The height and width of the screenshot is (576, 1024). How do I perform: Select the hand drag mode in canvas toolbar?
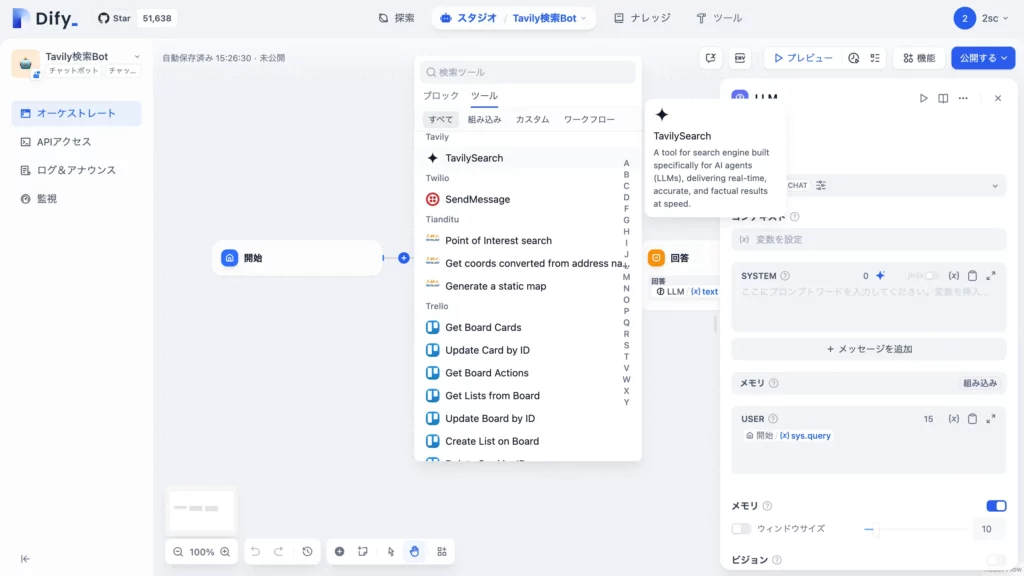tap(414, 551)
